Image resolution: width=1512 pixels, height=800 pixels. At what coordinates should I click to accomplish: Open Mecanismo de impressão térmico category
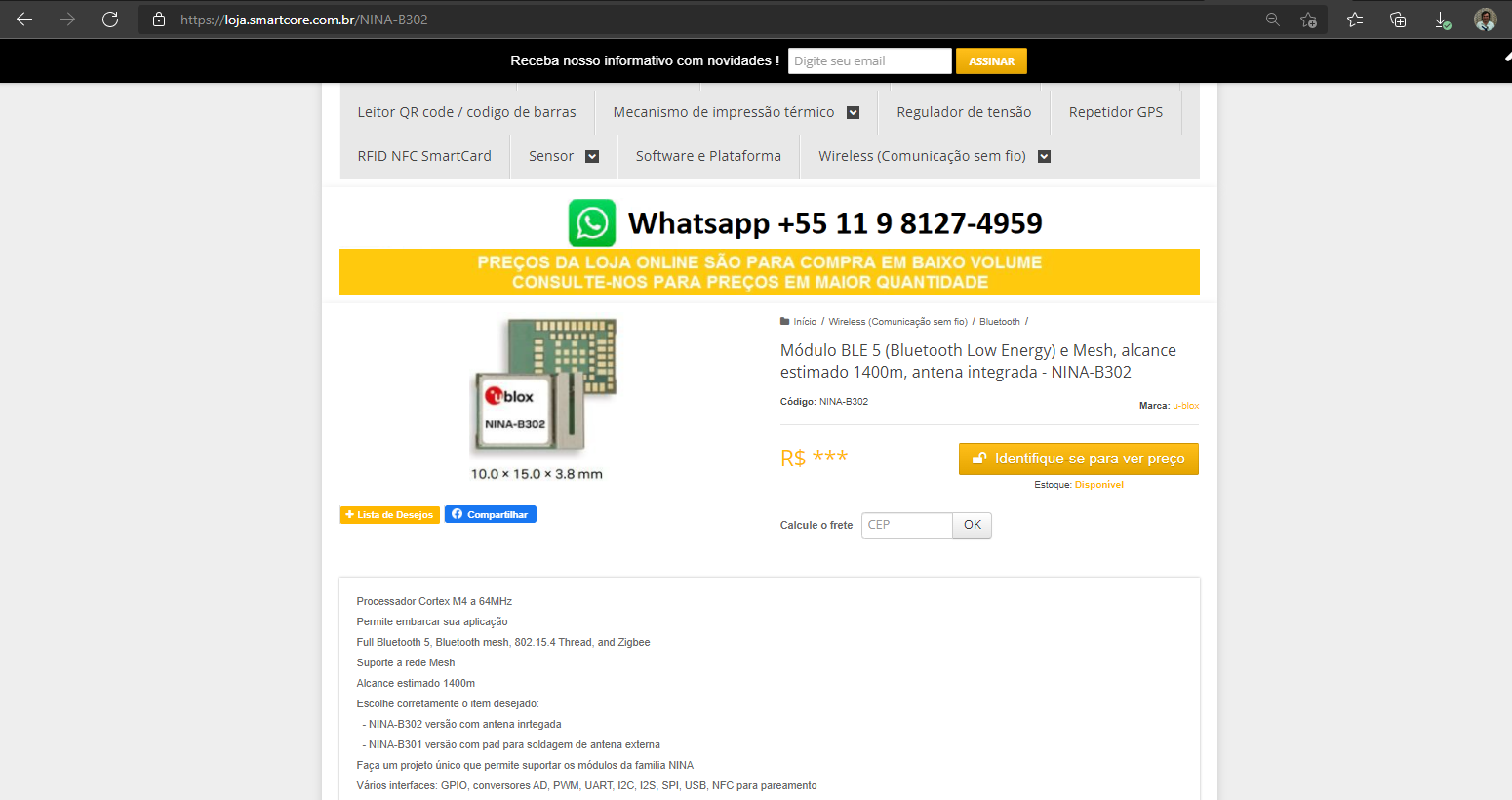[x=724, y=112]
